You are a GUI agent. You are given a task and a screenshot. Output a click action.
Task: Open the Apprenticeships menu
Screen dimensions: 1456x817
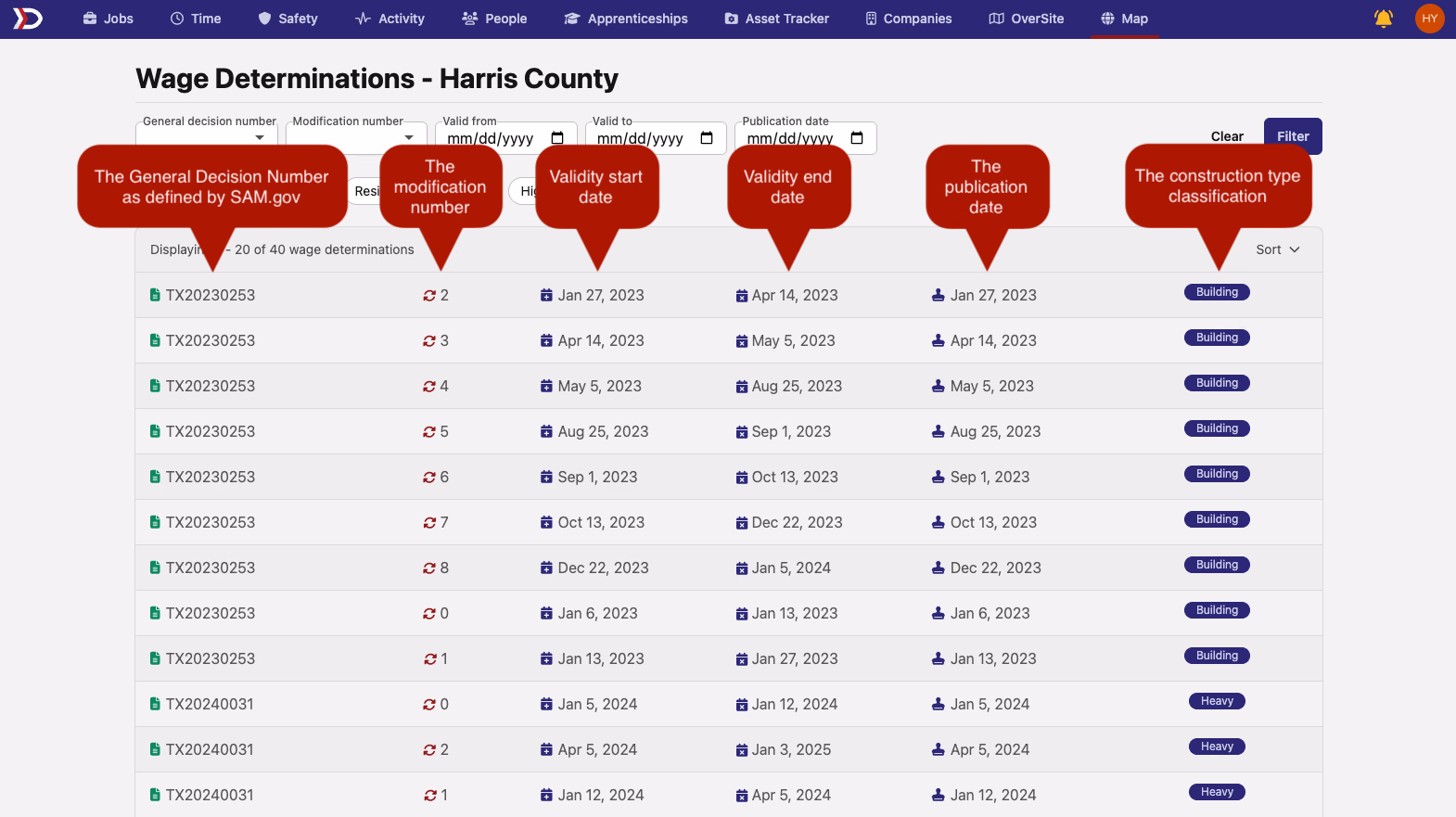pos(626,19)
